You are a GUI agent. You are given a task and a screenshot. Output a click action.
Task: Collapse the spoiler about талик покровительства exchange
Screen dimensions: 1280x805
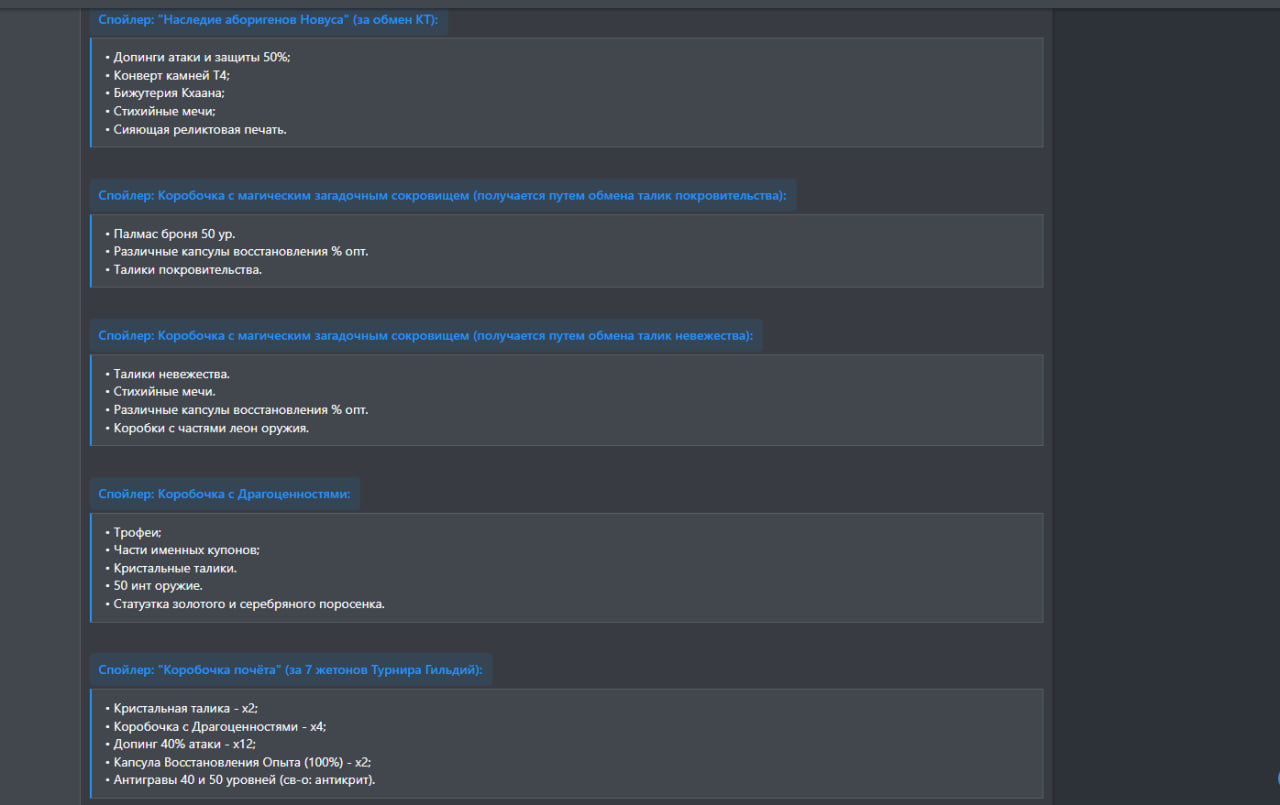(x=442, y=195)
